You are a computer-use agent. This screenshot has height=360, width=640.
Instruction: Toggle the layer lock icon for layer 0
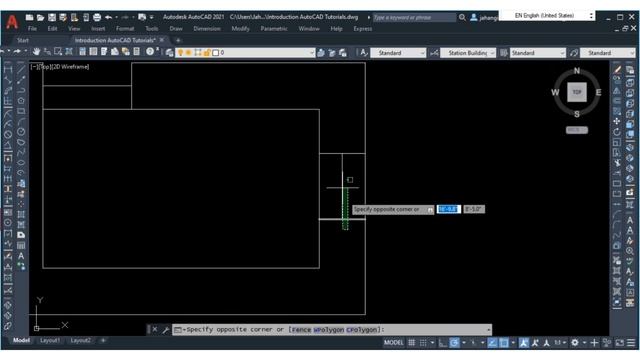[x=207, y=53]
